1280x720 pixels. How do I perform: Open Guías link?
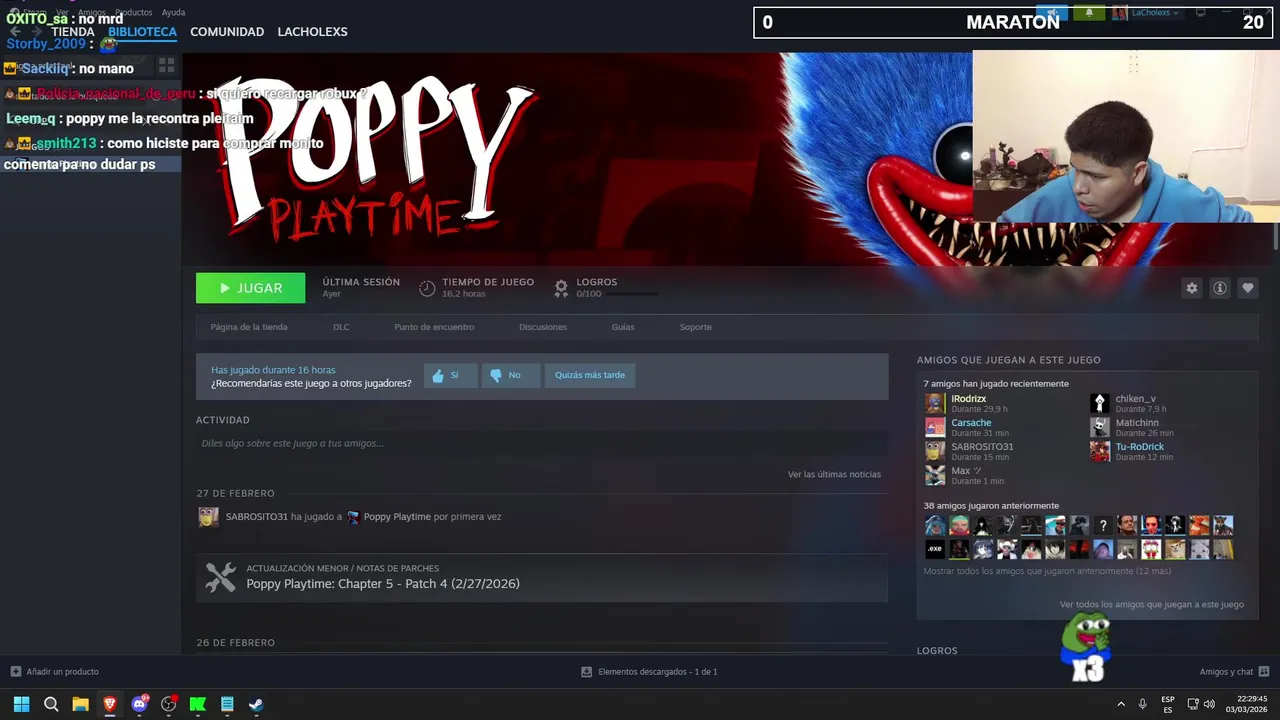[623, 327]
